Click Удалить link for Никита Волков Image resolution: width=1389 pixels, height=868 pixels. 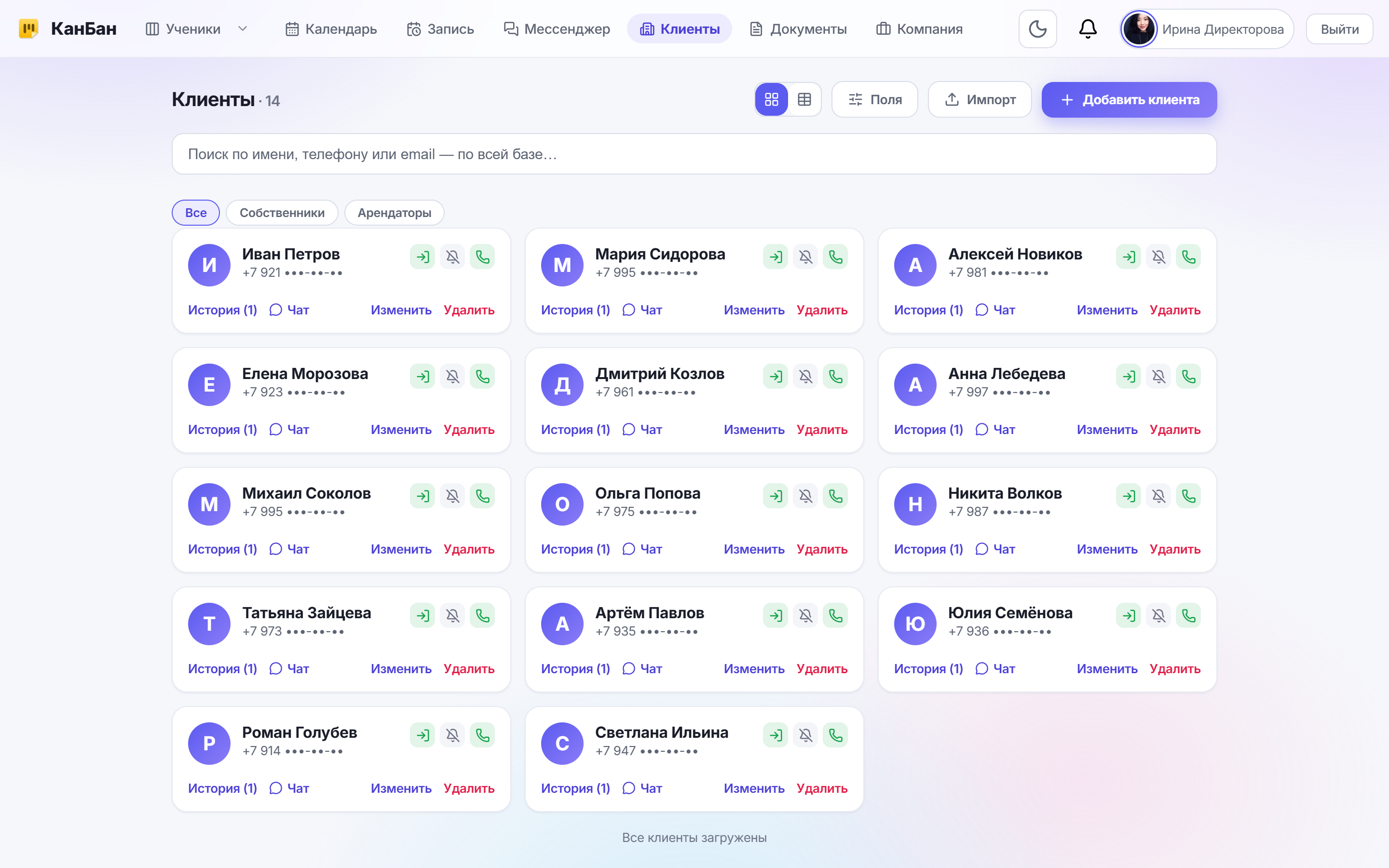click(x=1175, y=549)
